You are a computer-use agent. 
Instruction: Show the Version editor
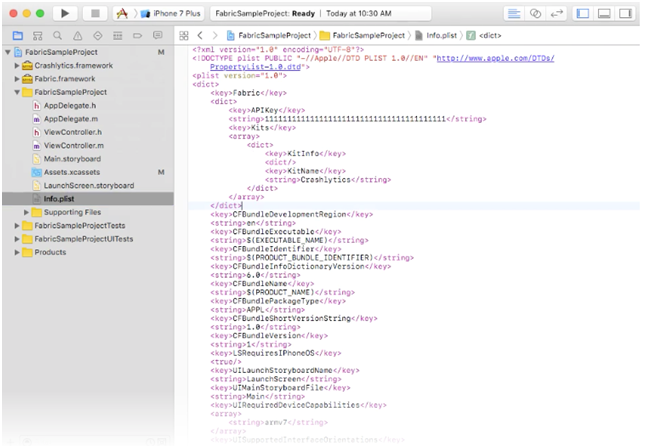pos(557,14)
